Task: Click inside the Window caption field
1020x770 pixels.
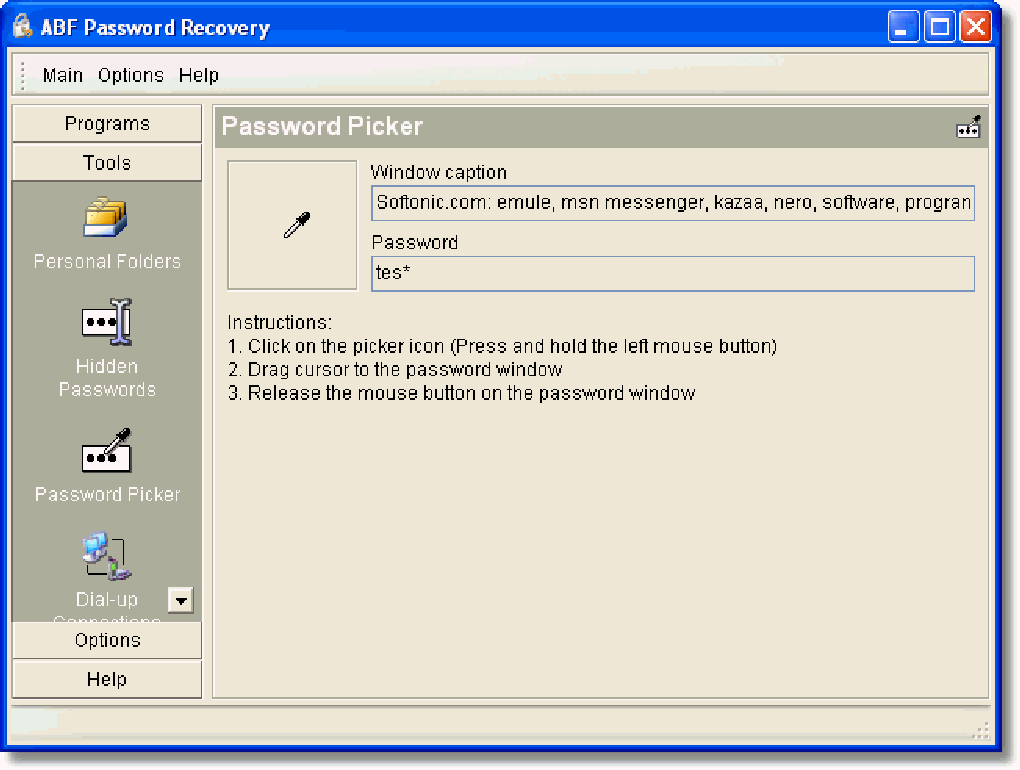Action: tap(670, 202)
